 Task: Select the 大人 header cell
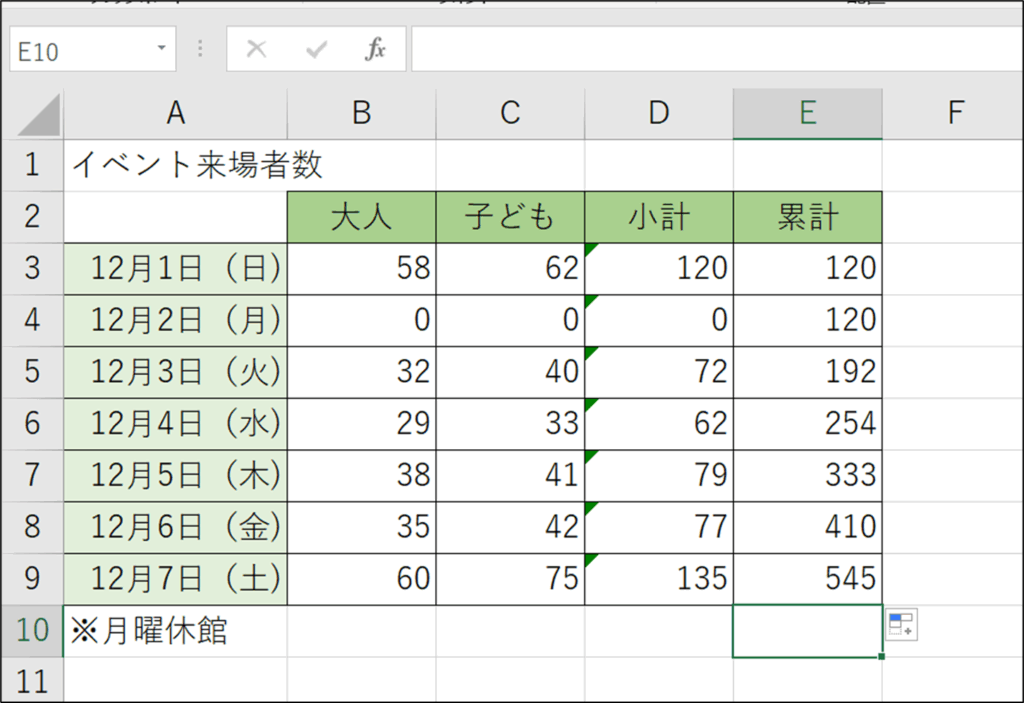tap(362, 217)
